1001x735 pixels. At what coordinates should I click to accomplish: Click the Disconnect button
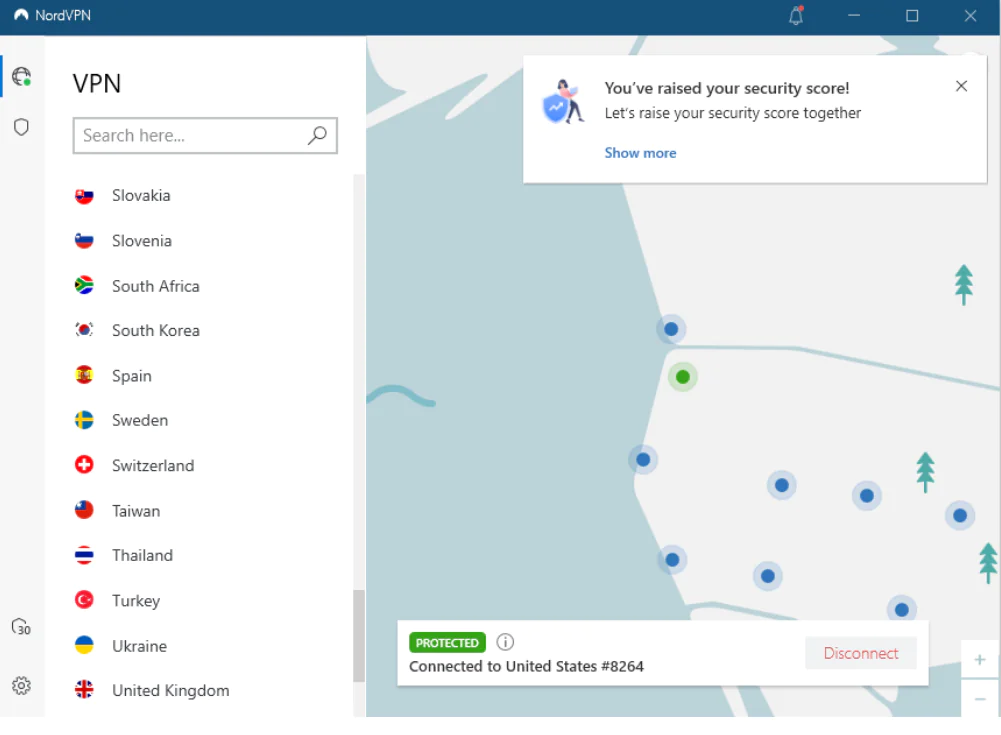click(x=860, y=652)
